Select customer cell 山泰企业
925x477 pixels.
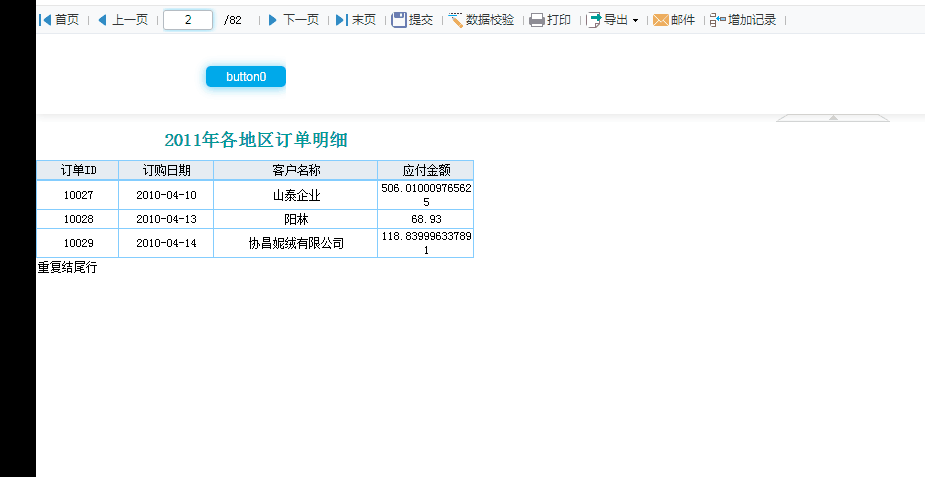[x=296, y=195]
